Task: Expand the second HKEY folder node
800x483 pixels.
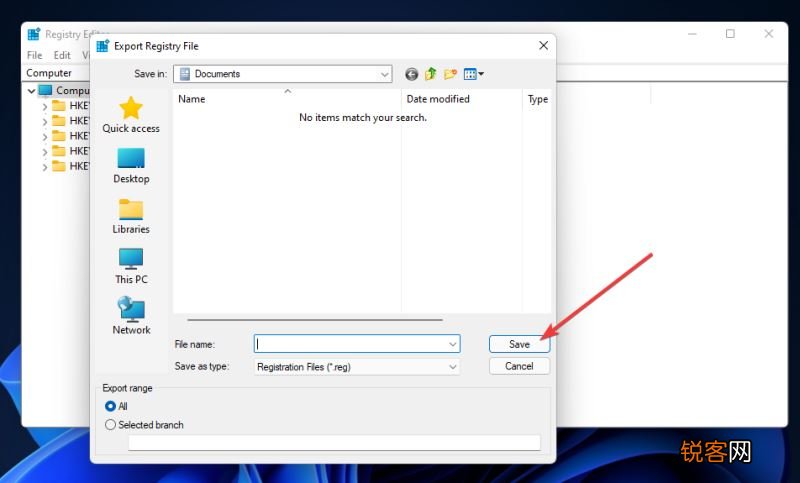Action: [x=45, y=121]
